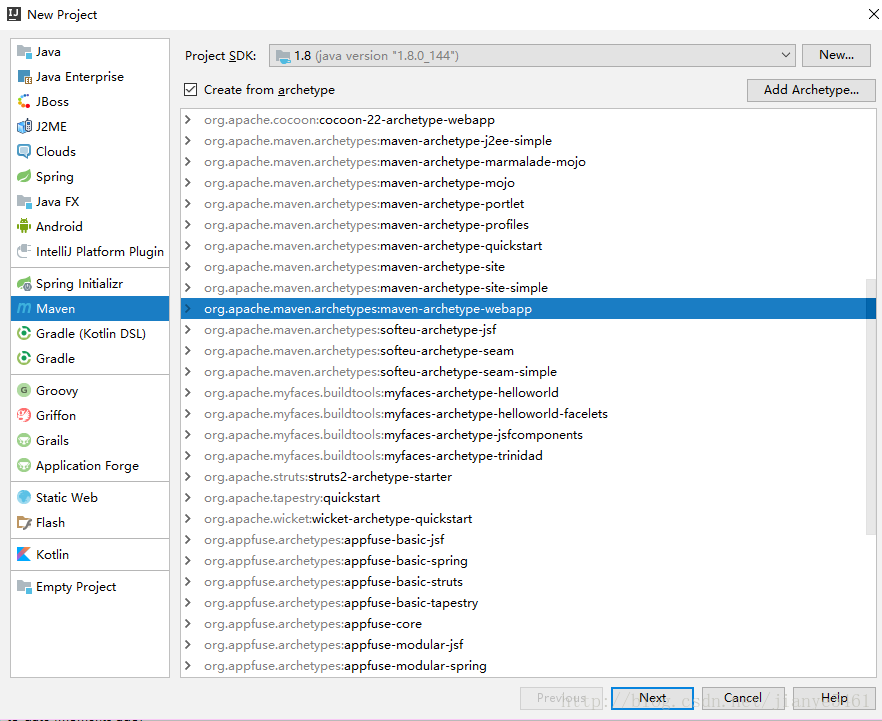Select the tapestry quickstart archetype row
This screenshot has height=721, width=882.
(528, 498)
